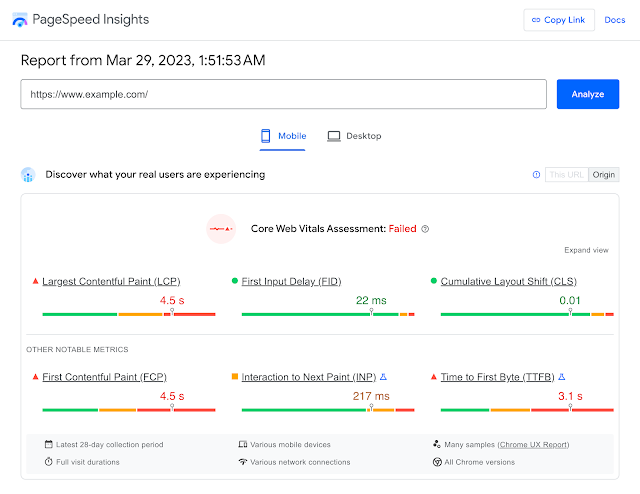This screenshot has height=494, width=640.
Task: Click the PageSpeed Insights logo icon
Action: click(x=20, y=20)
